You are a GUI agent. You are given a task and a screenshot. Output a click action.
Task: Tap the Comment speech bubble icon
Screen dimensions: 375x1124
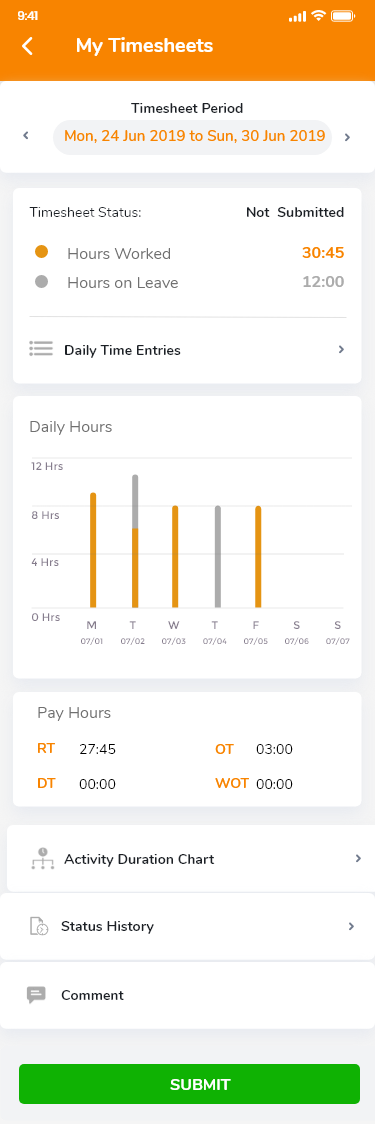(36, 995)
